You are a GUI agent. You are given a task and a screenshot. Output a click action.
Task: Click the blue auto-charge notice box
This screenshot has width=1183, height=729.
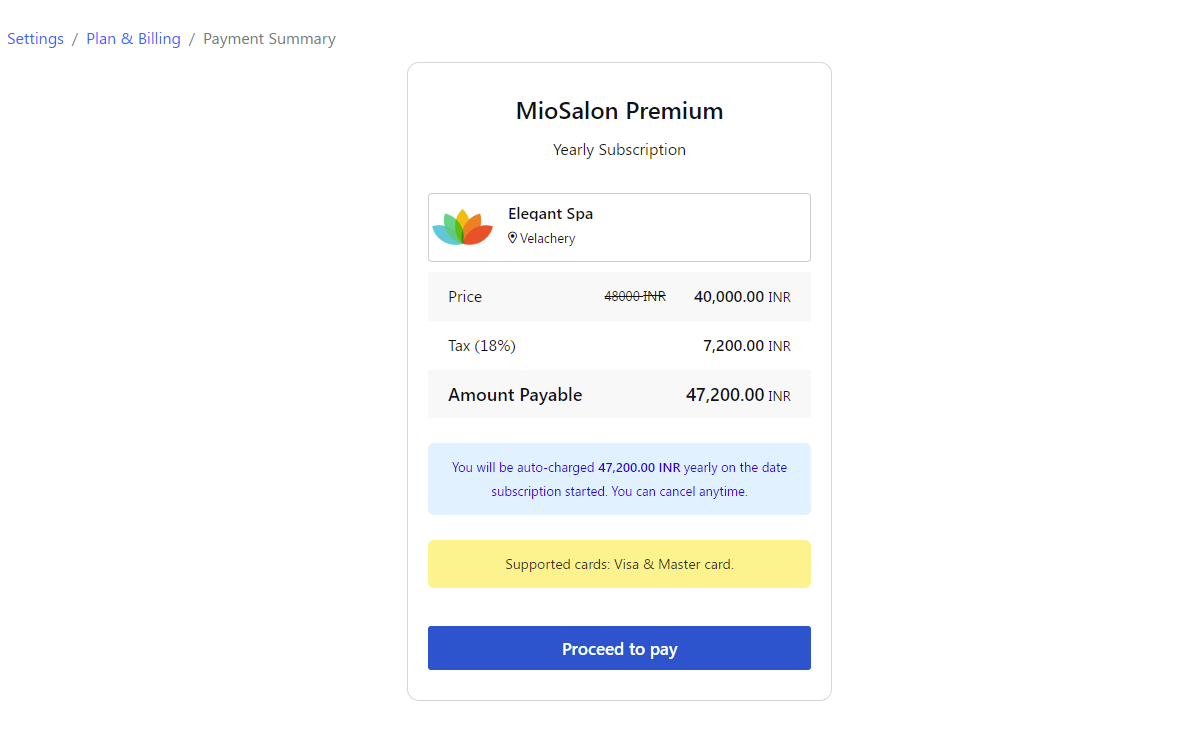[619, 479]
